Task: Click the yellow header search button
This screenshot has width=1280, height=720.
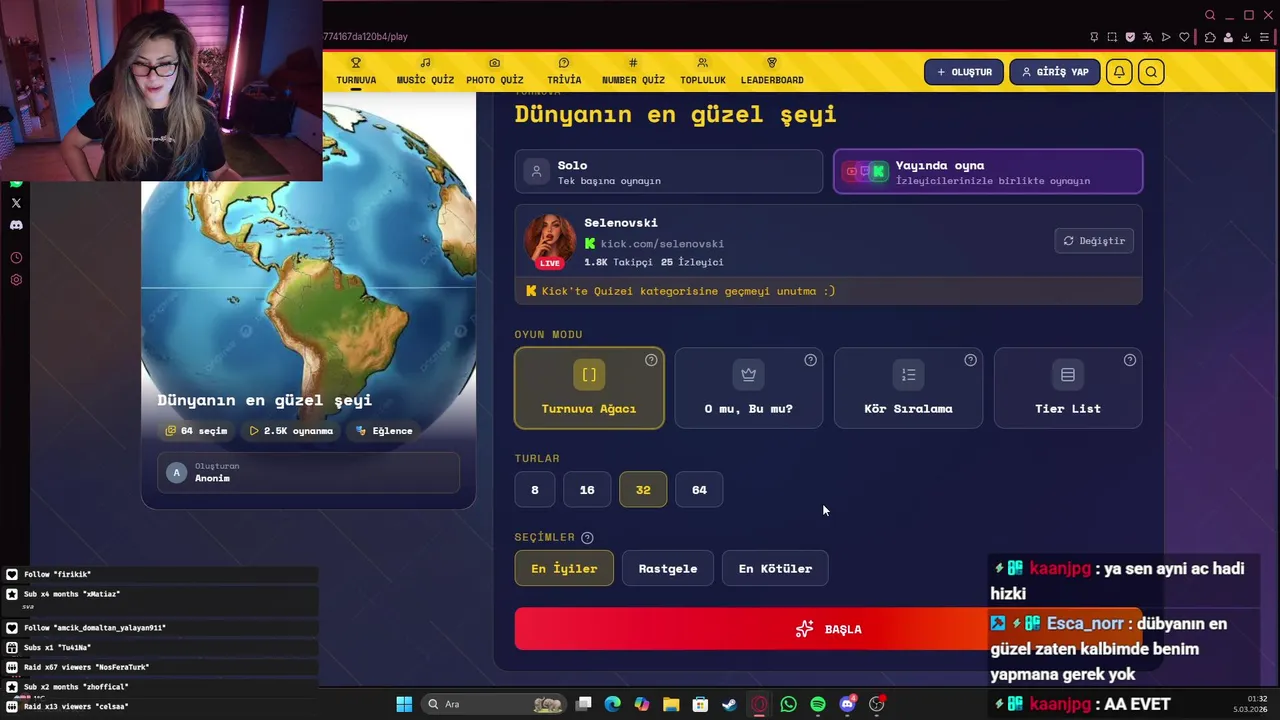Action: point(1151,72)
